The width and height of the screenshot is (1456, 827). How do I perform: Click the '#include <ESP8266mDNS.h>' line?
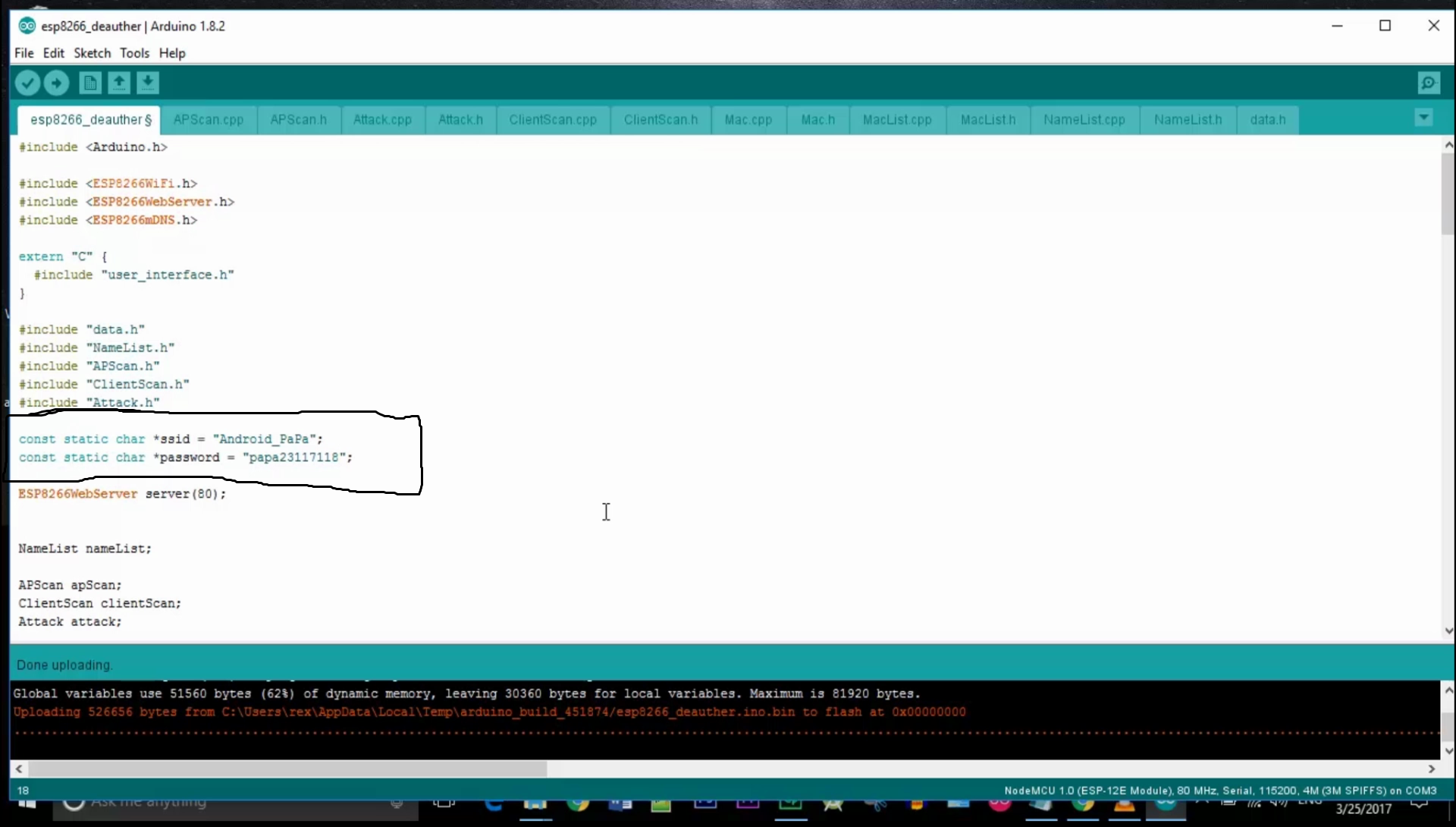coord(108,220)
